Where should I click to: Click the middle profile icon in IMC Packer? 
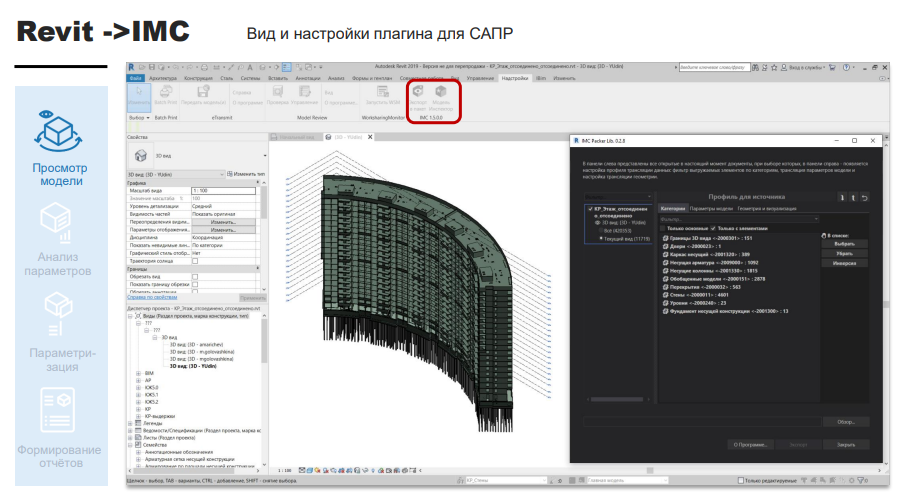853,198
